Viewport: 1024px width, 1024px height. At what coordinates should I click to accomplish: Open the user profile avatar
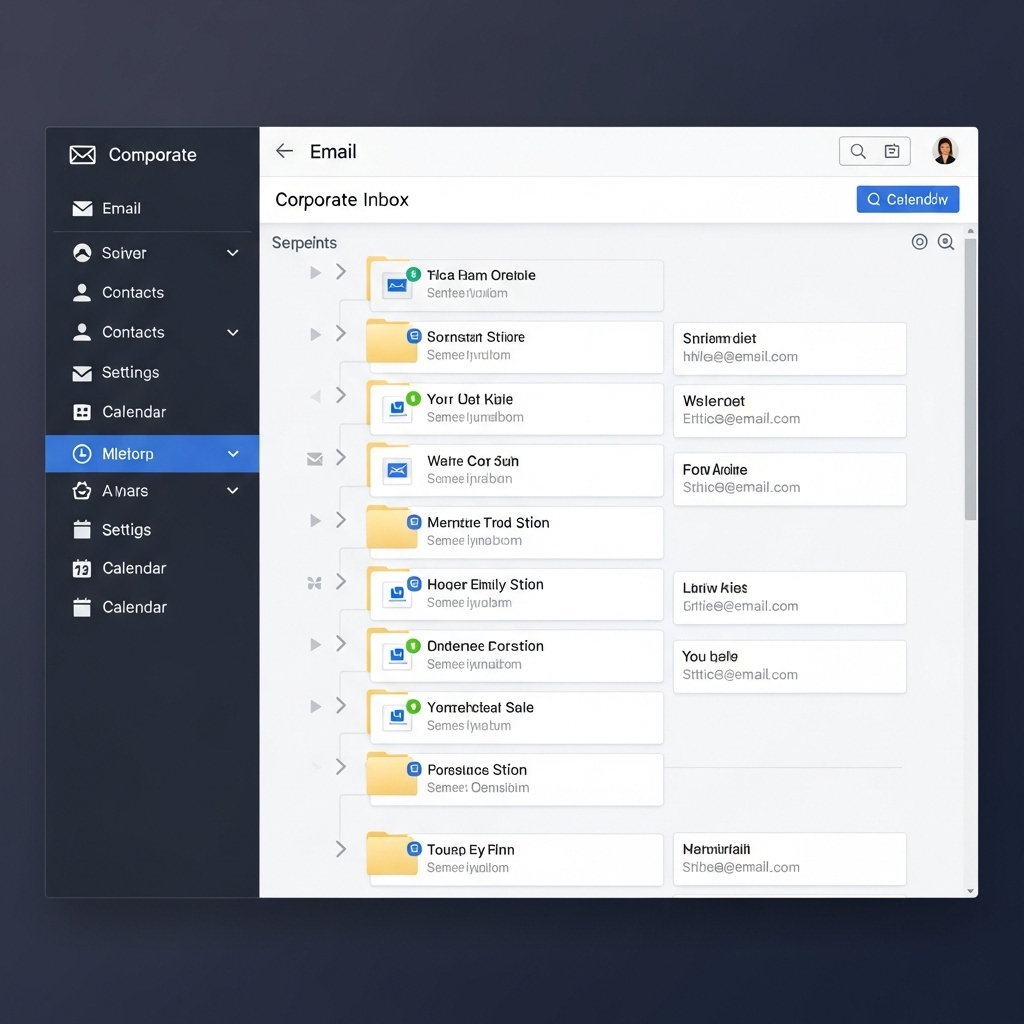[944, 151]
